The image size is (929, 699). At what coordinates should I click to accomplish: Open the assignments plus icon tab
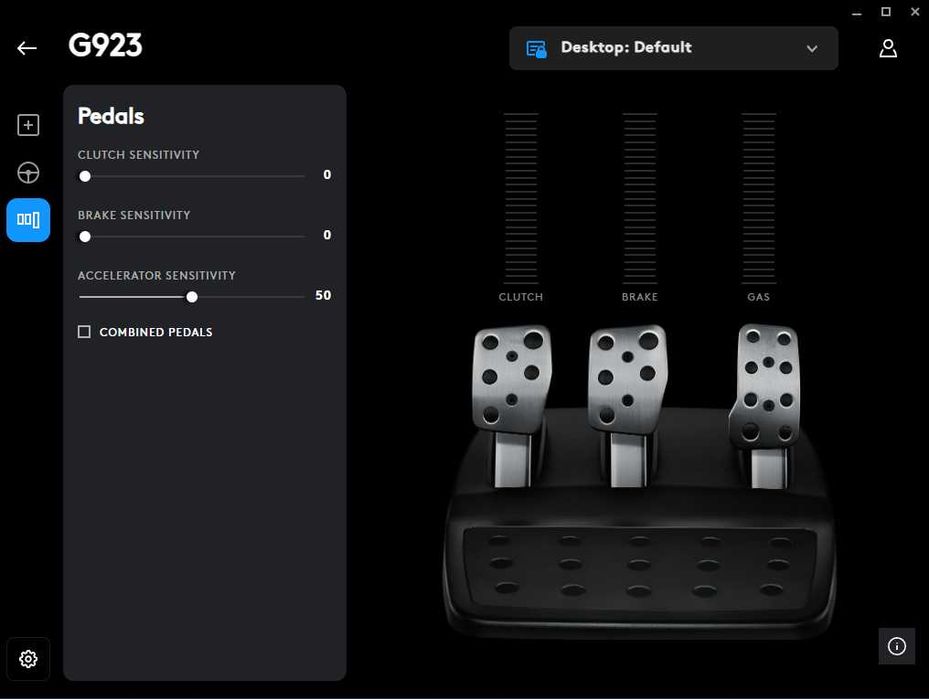pyautogui.click(x=28, y=125)
